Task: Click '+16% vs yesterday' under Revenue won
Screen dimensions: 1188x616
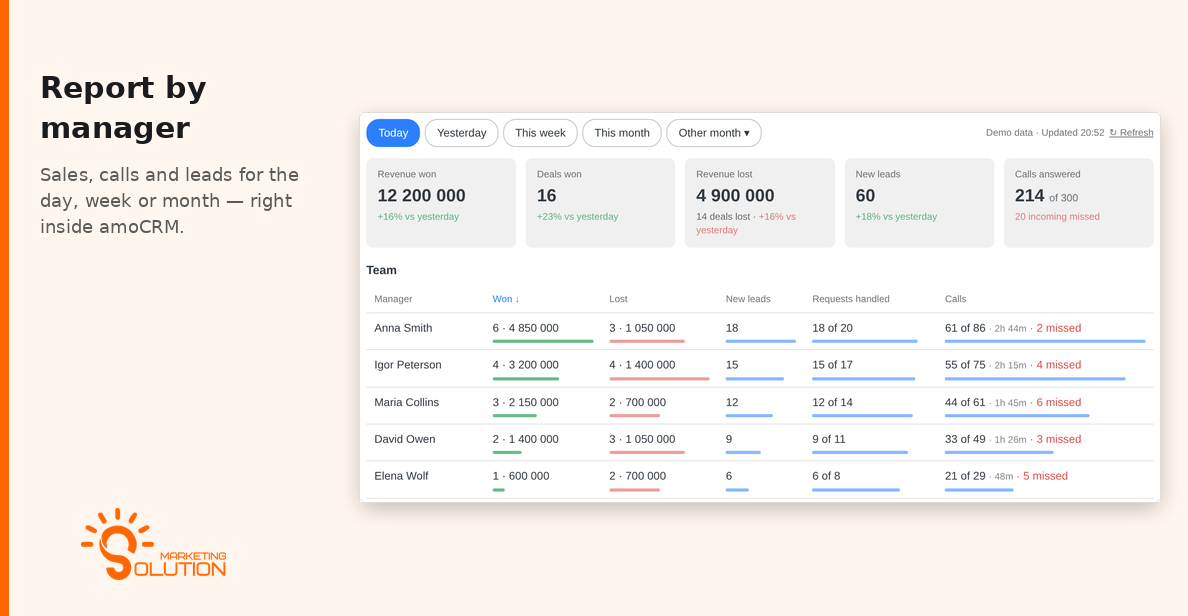Action: tap(418, 217)
